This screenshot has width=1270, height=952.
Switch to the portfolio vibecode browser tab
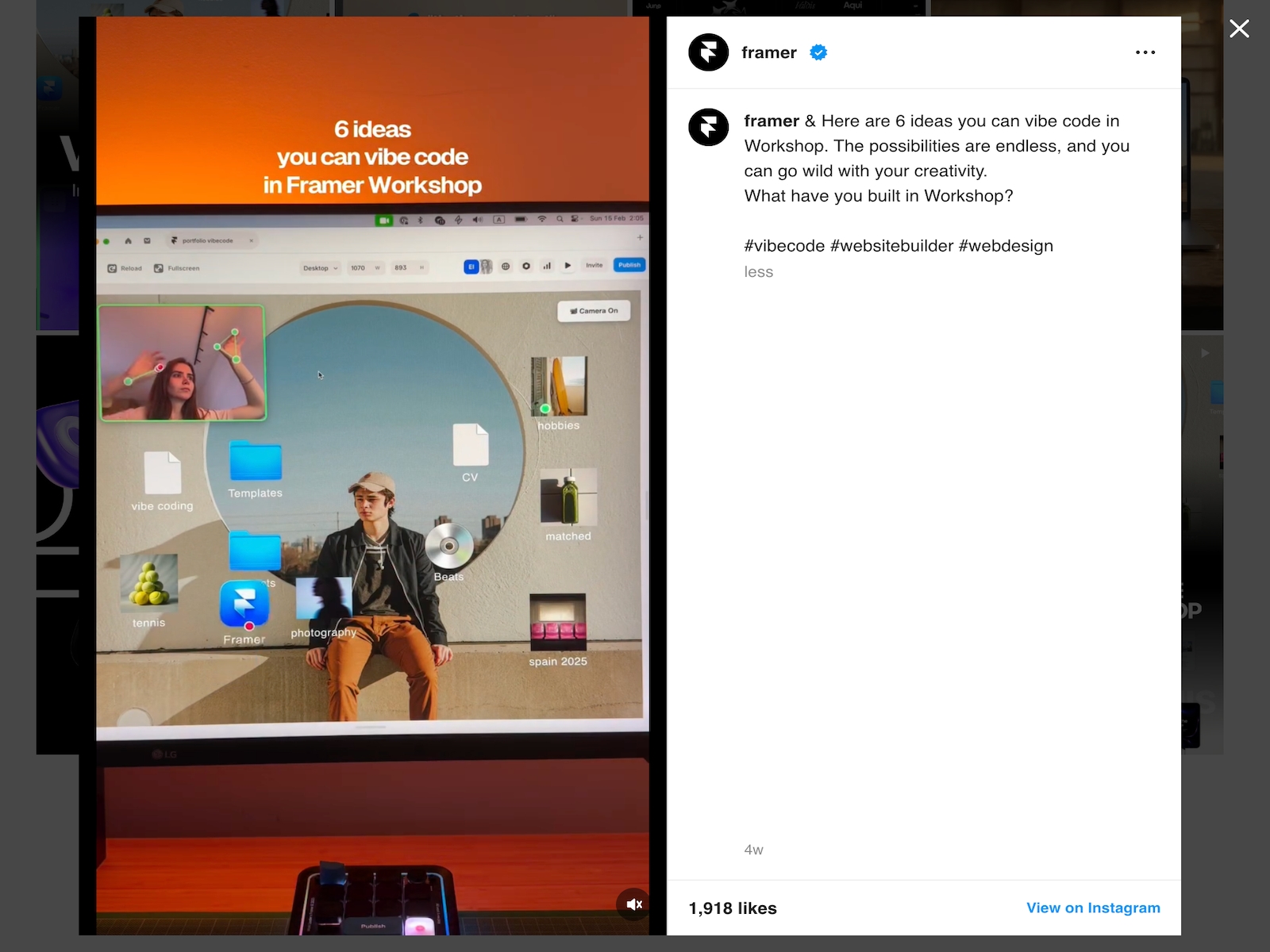pos(208,240)
